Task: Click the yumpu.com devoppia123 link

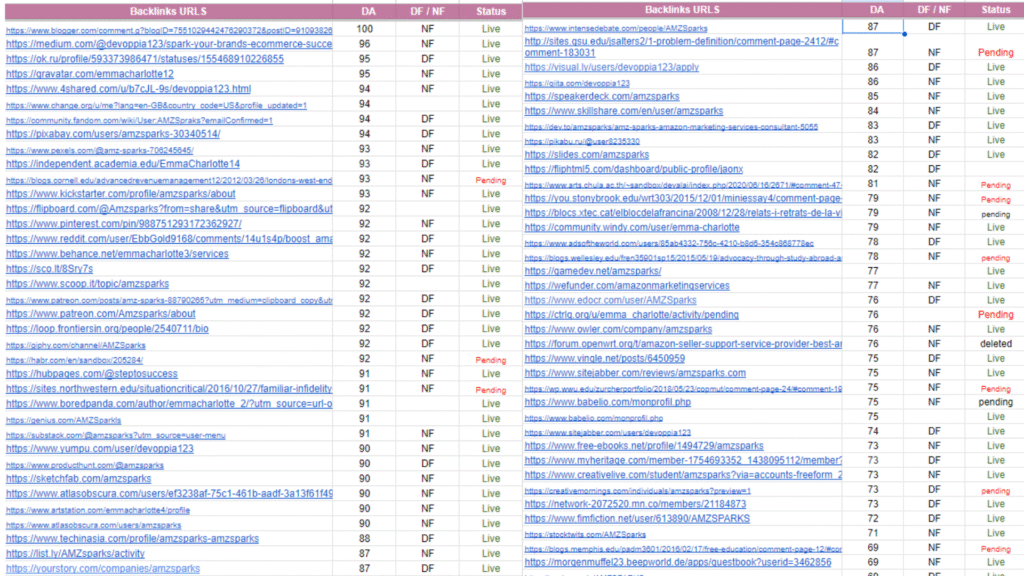Action: [x=100, y=449]
